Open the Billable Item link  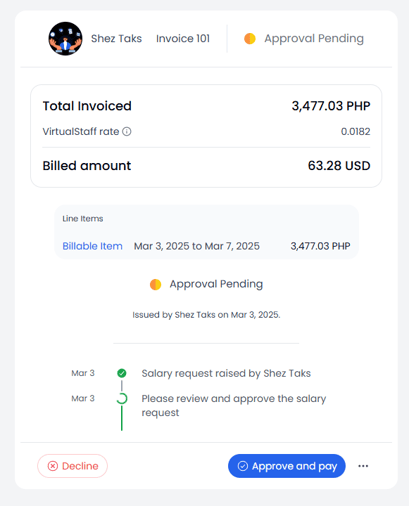click(x=92, y=246)
